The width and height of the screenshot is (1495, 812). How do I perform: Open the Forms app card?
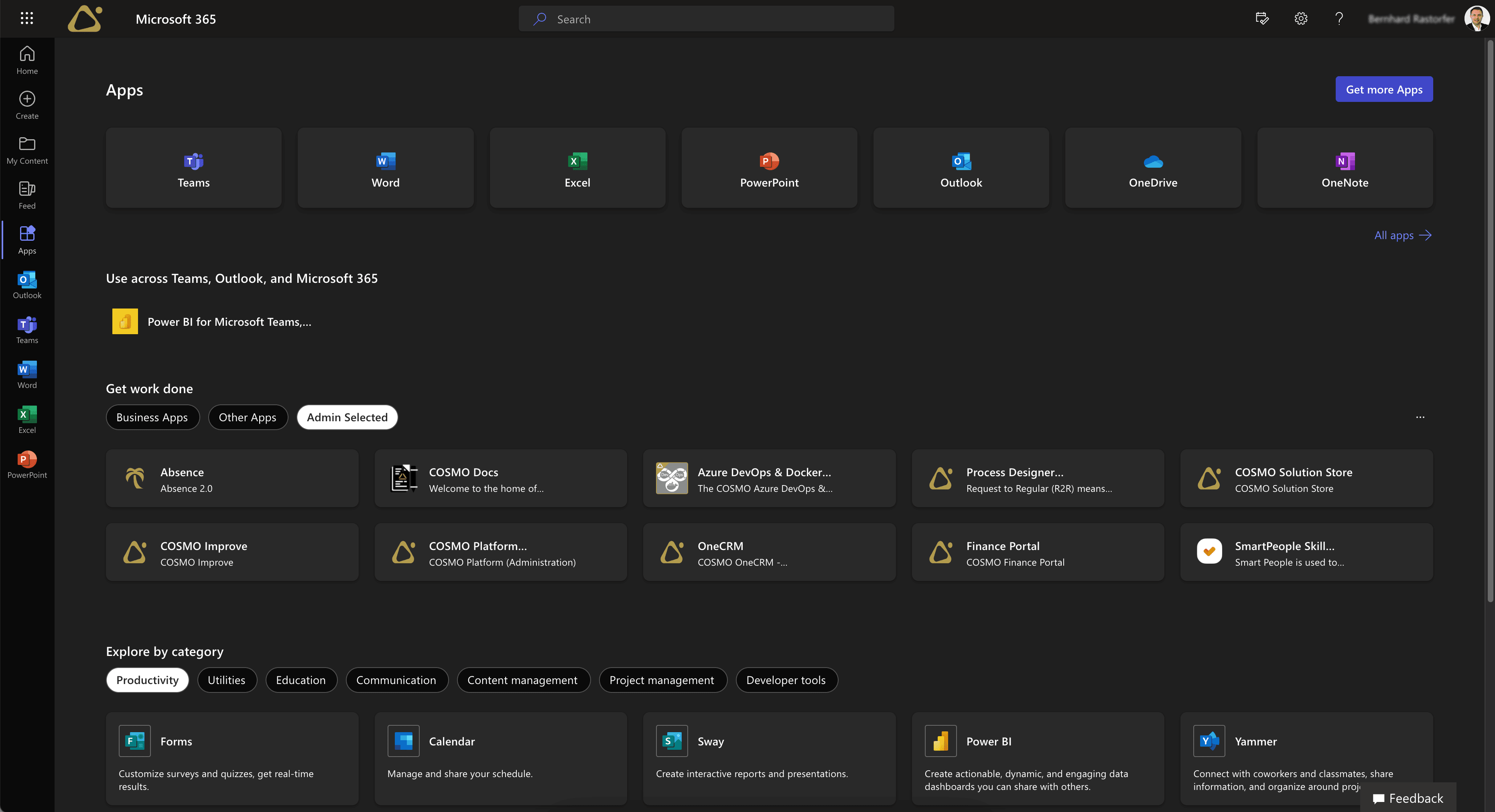232,759
